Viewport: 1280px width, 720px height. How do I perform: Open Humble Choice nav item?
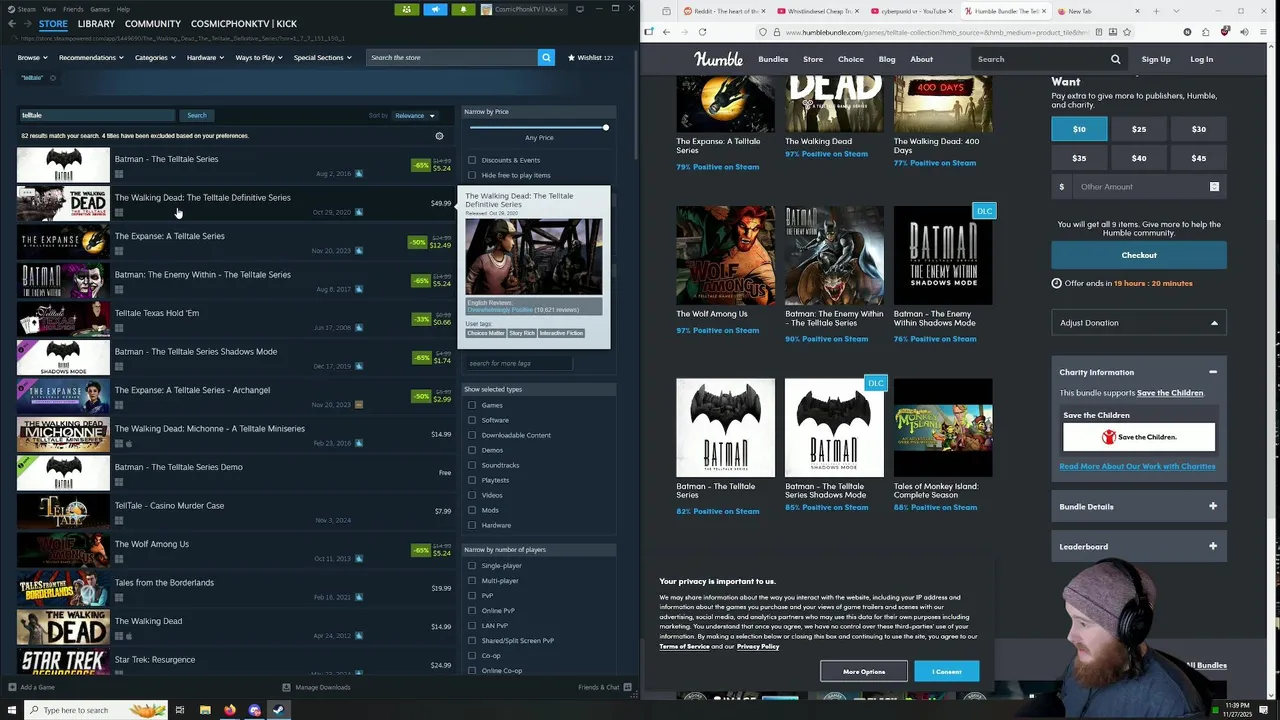click(851, 59)
